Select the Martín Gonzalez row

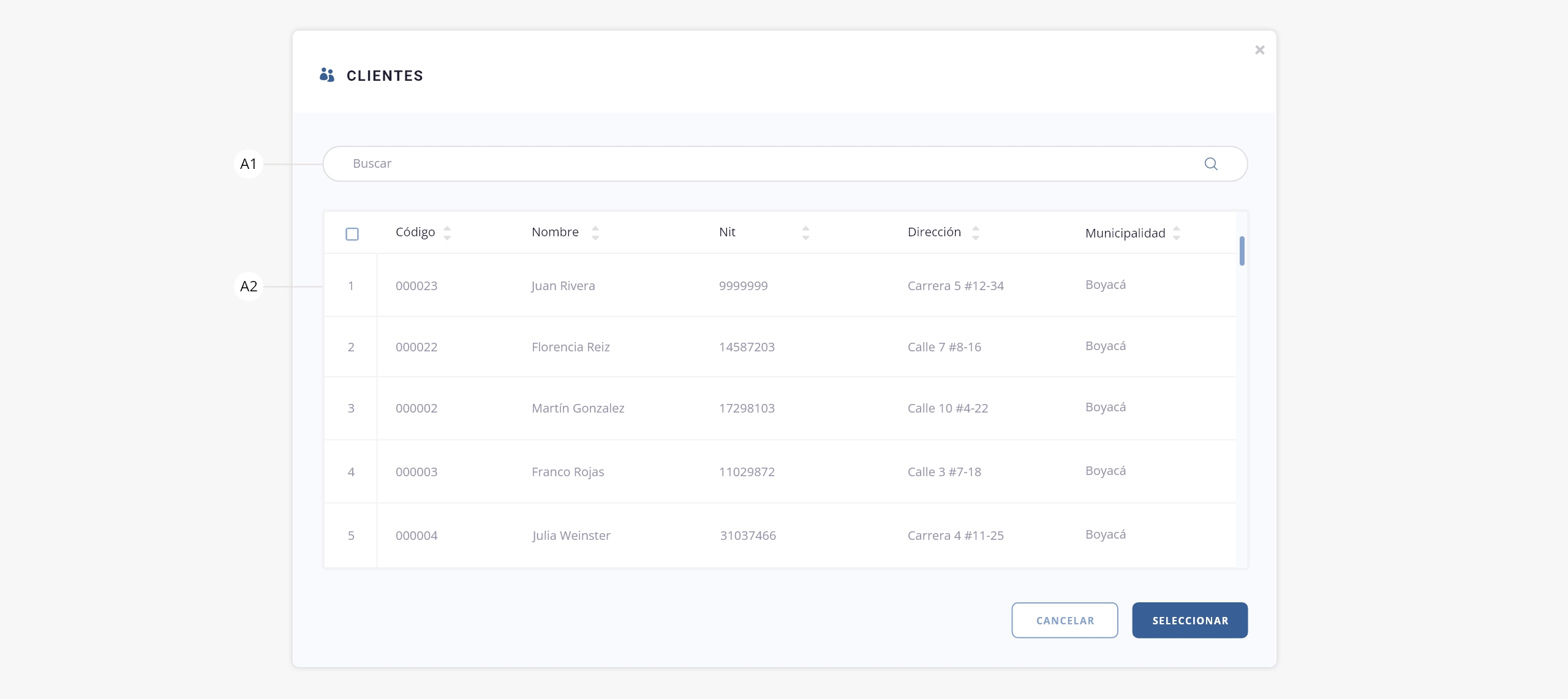pos(578,408)
